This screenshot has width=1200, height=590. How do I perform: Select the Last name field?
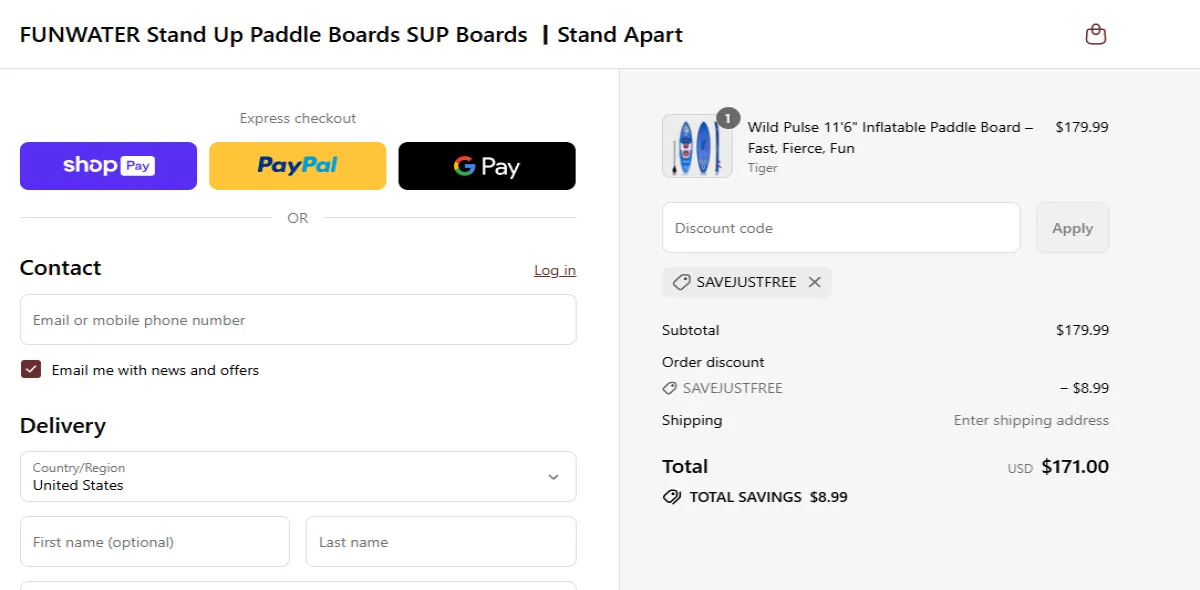pos(441,541)
